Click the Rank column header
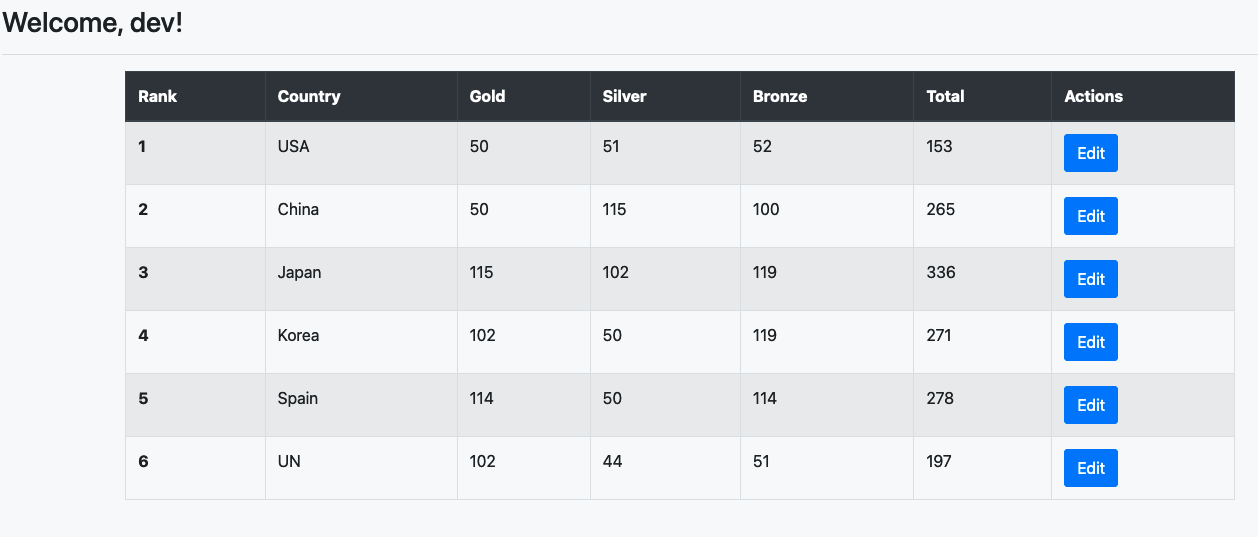This screenshot has width=1258, height=537. [x=158, y=96]
